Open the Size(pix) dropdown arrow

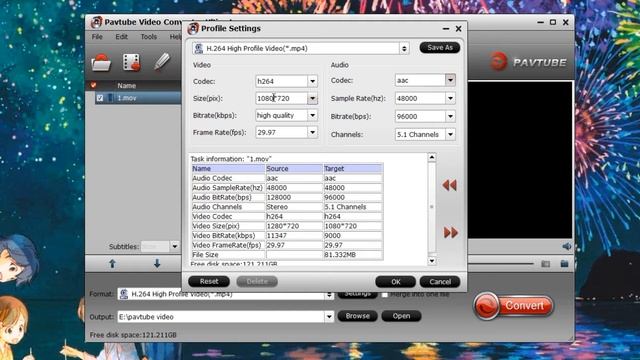point(312,98)
